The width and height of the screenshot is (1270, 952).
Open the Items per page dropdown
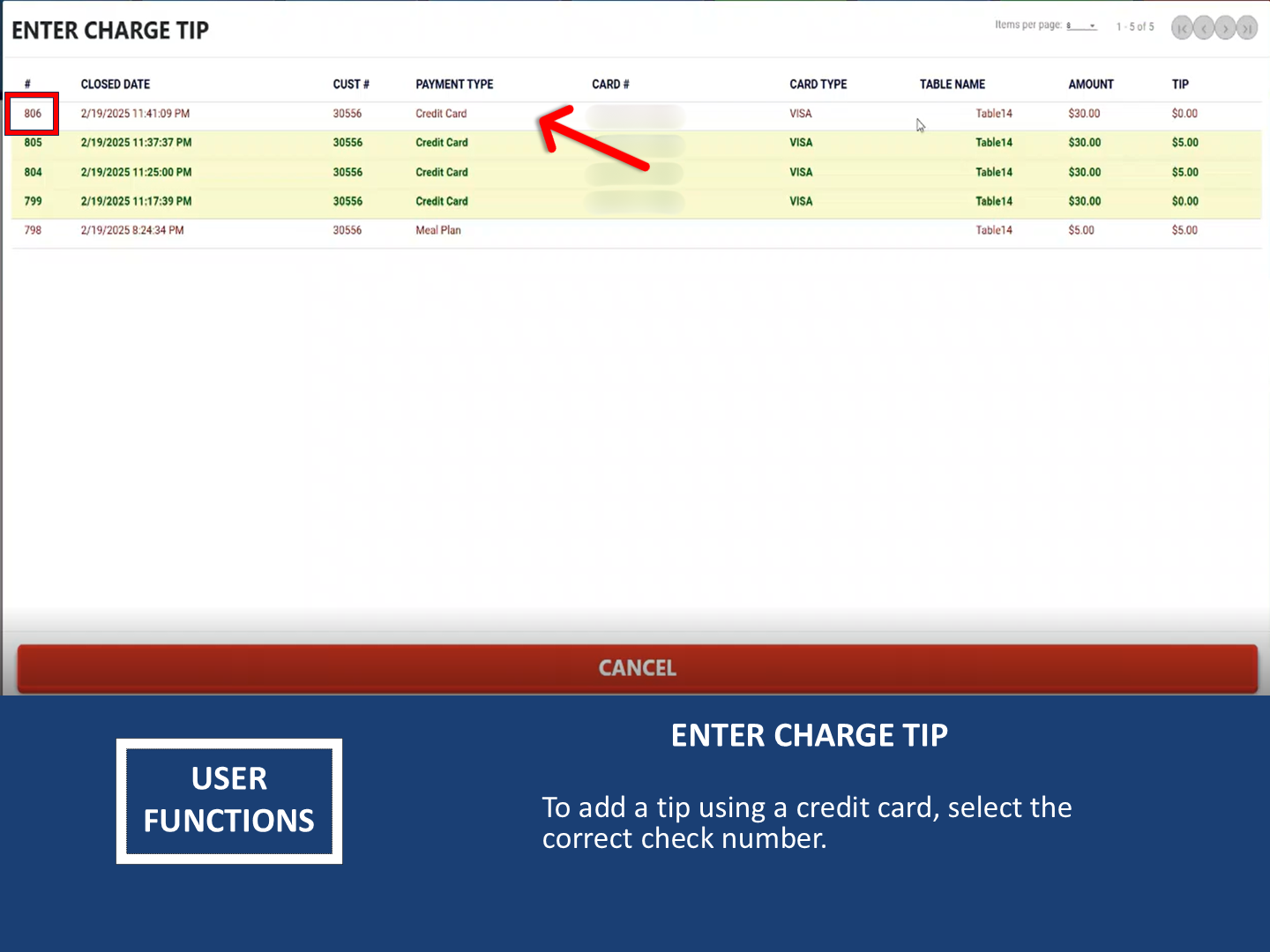[1081, 26]
